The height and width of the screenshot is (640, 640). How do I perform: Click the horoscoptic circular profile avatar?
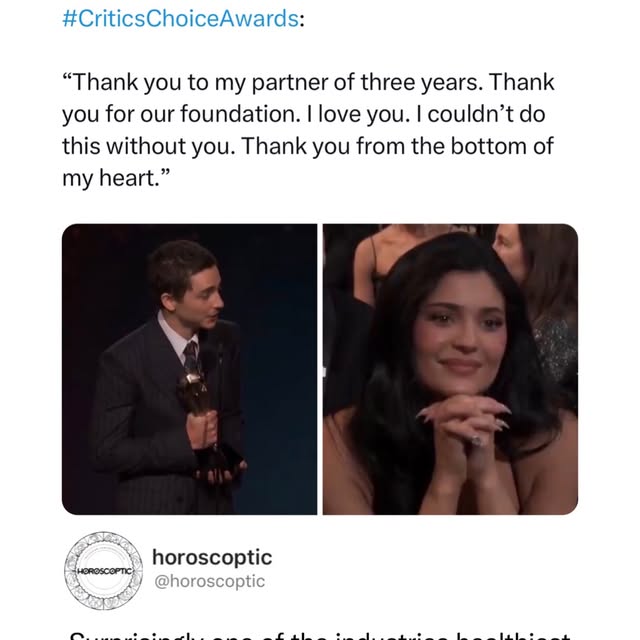coord(100,570)
